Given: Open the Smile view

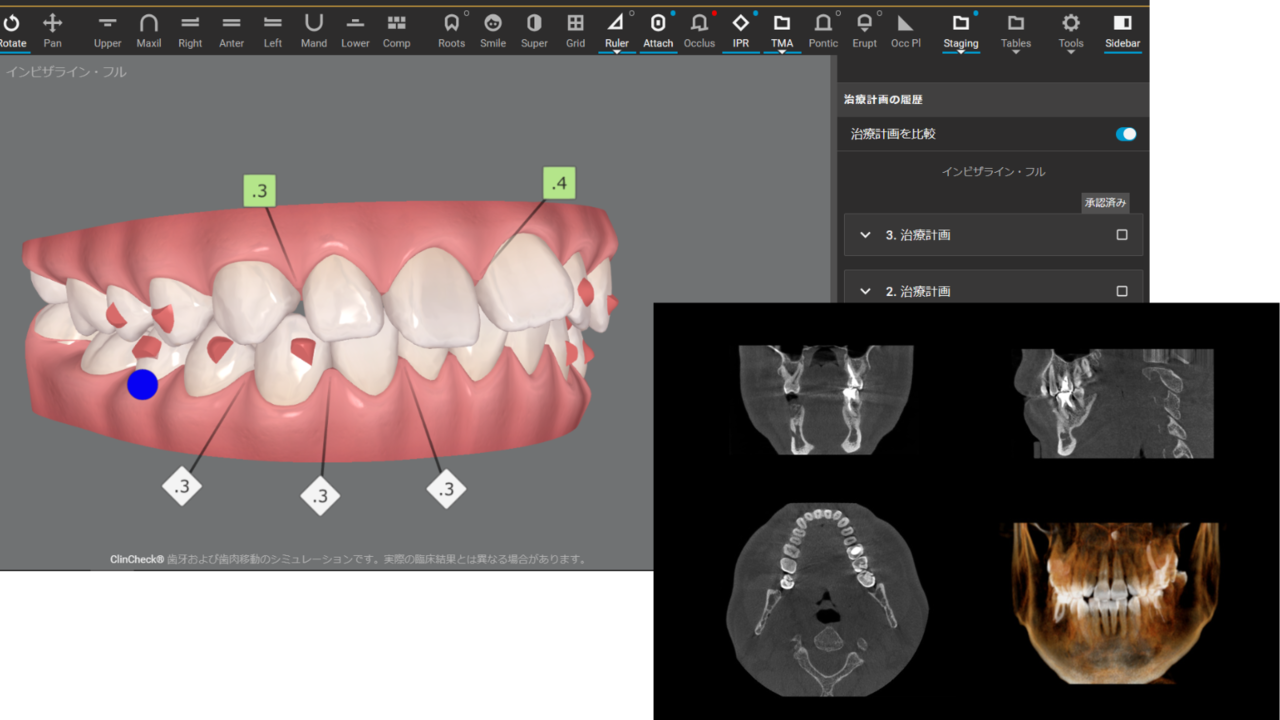Looking at the screenshot, I should click(492, 29).
